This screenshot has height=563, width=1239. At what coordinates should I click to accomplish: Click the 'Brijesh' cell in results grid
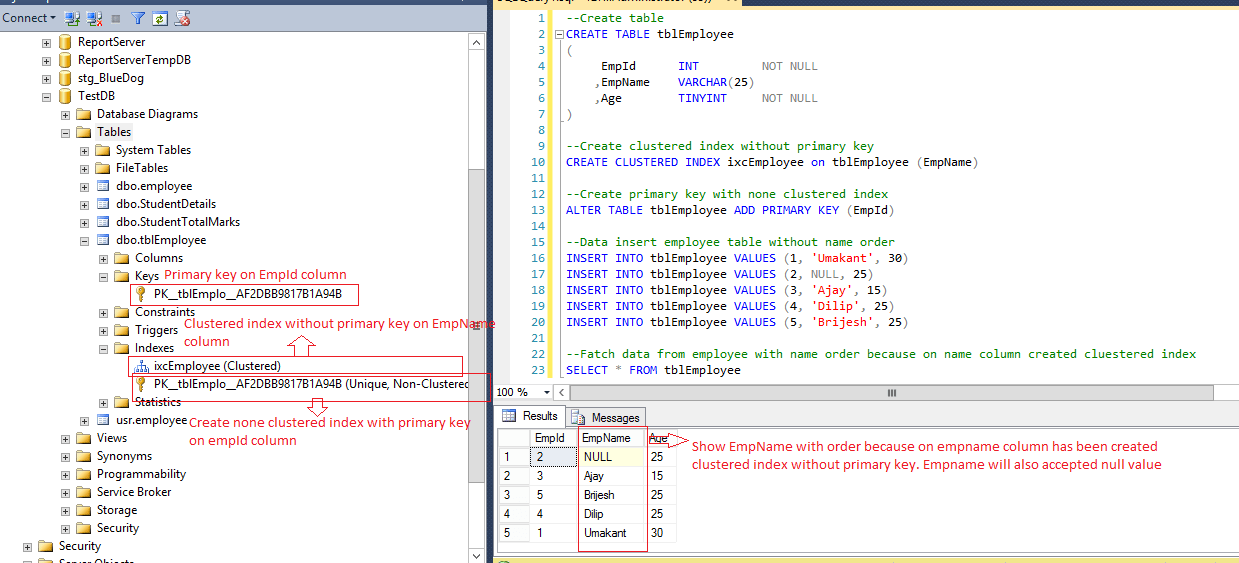coord(612,495)
